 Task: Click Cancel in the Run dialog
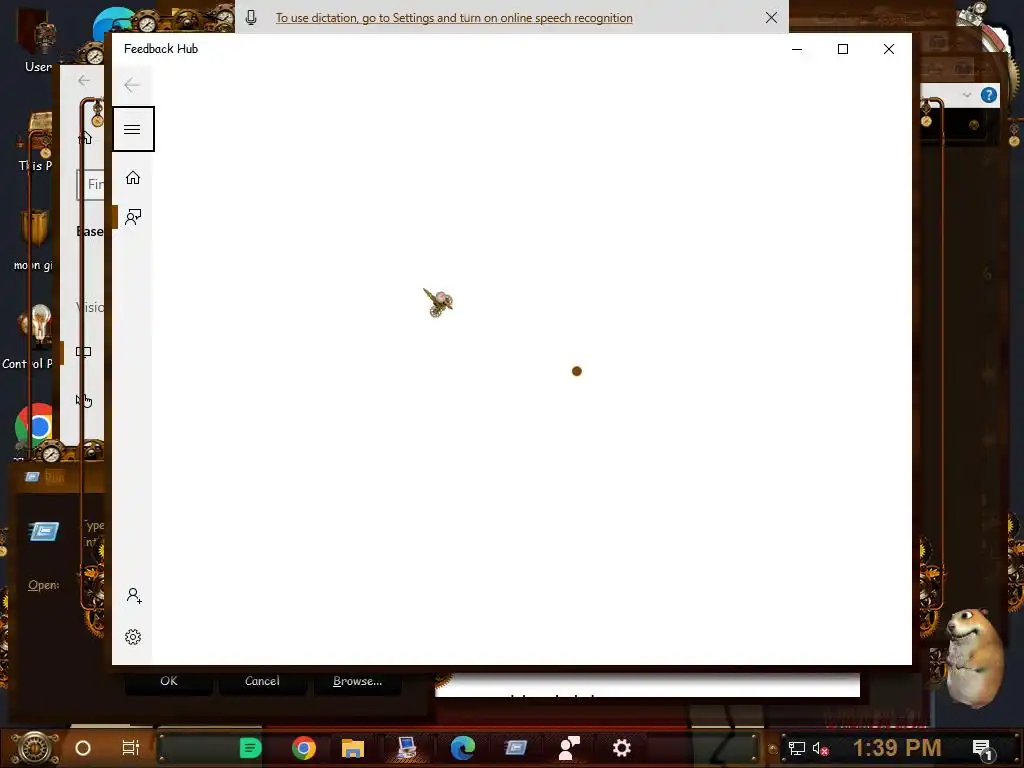point(262,681)
